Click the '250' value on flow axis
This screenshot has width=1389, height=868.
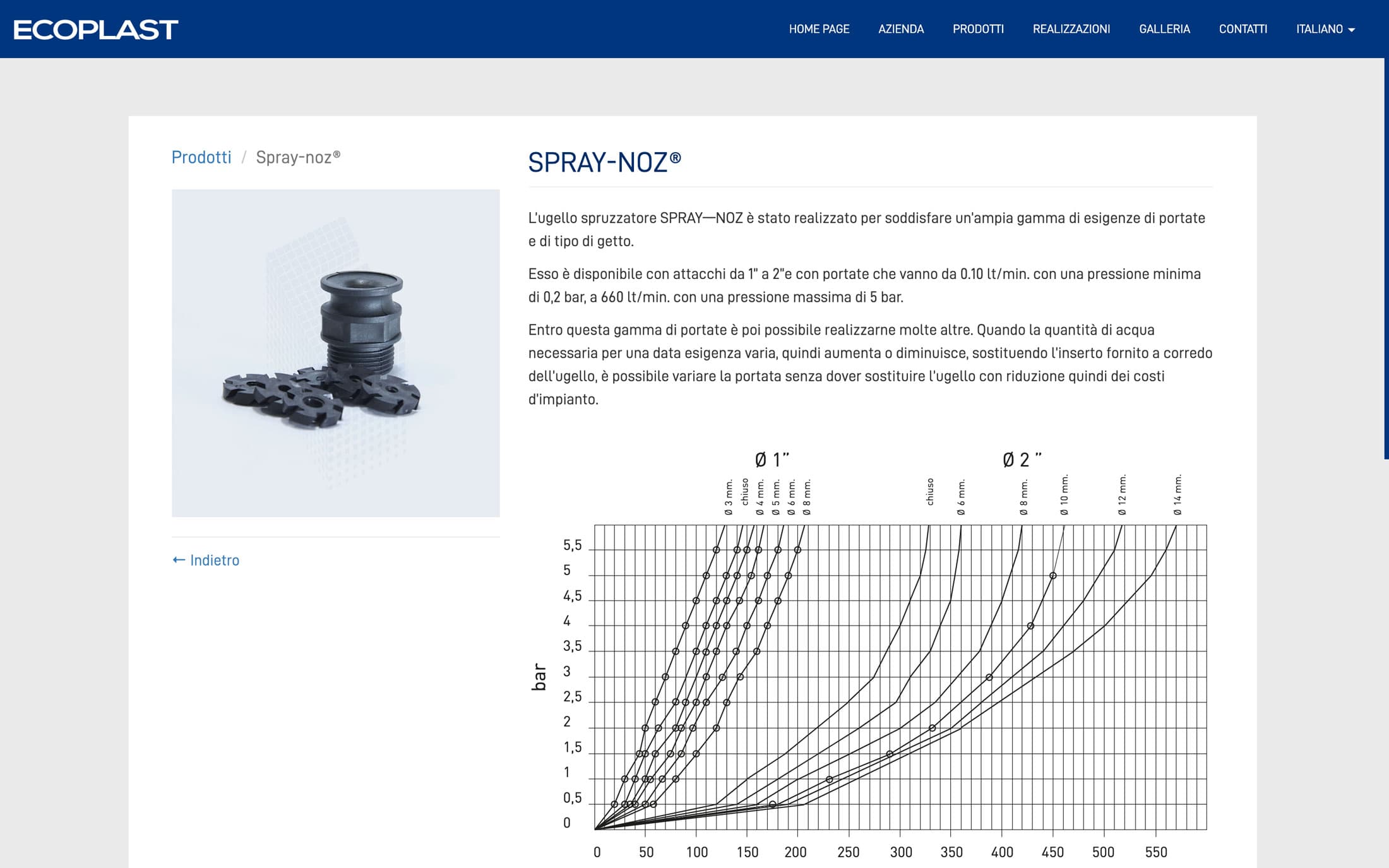tap(848, 852)
